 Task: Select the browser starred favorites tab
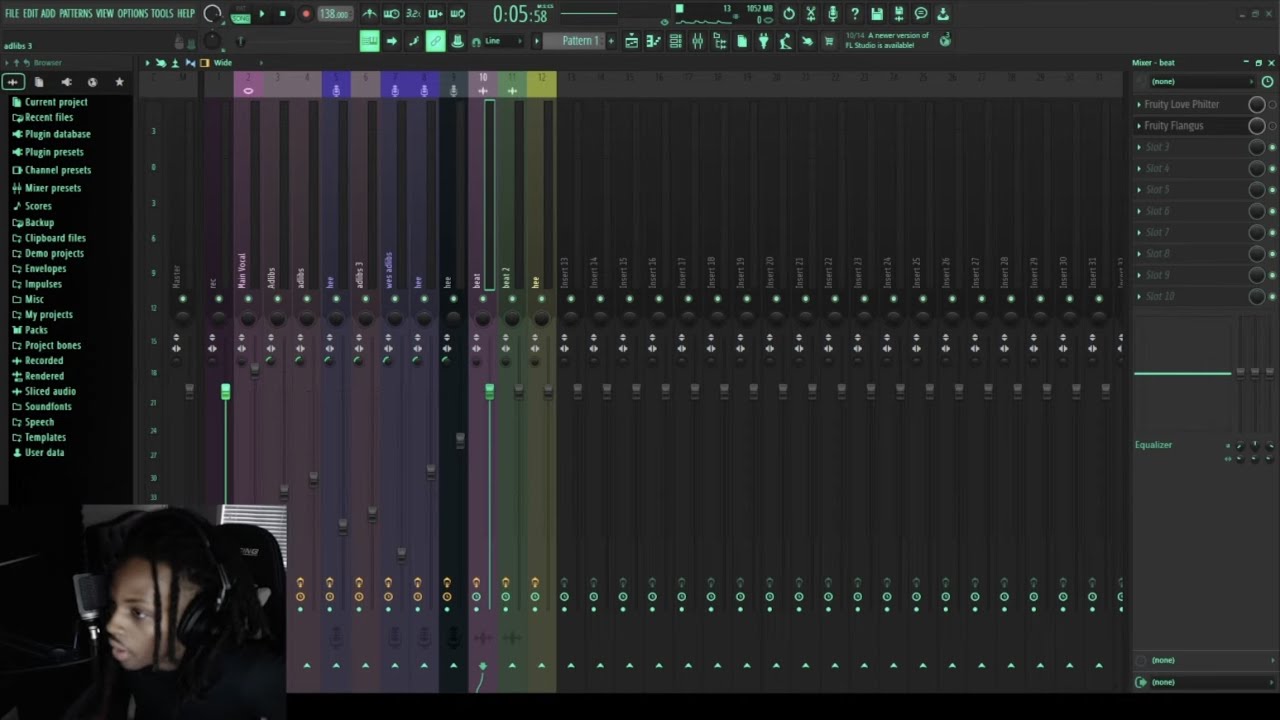[120, 82]
